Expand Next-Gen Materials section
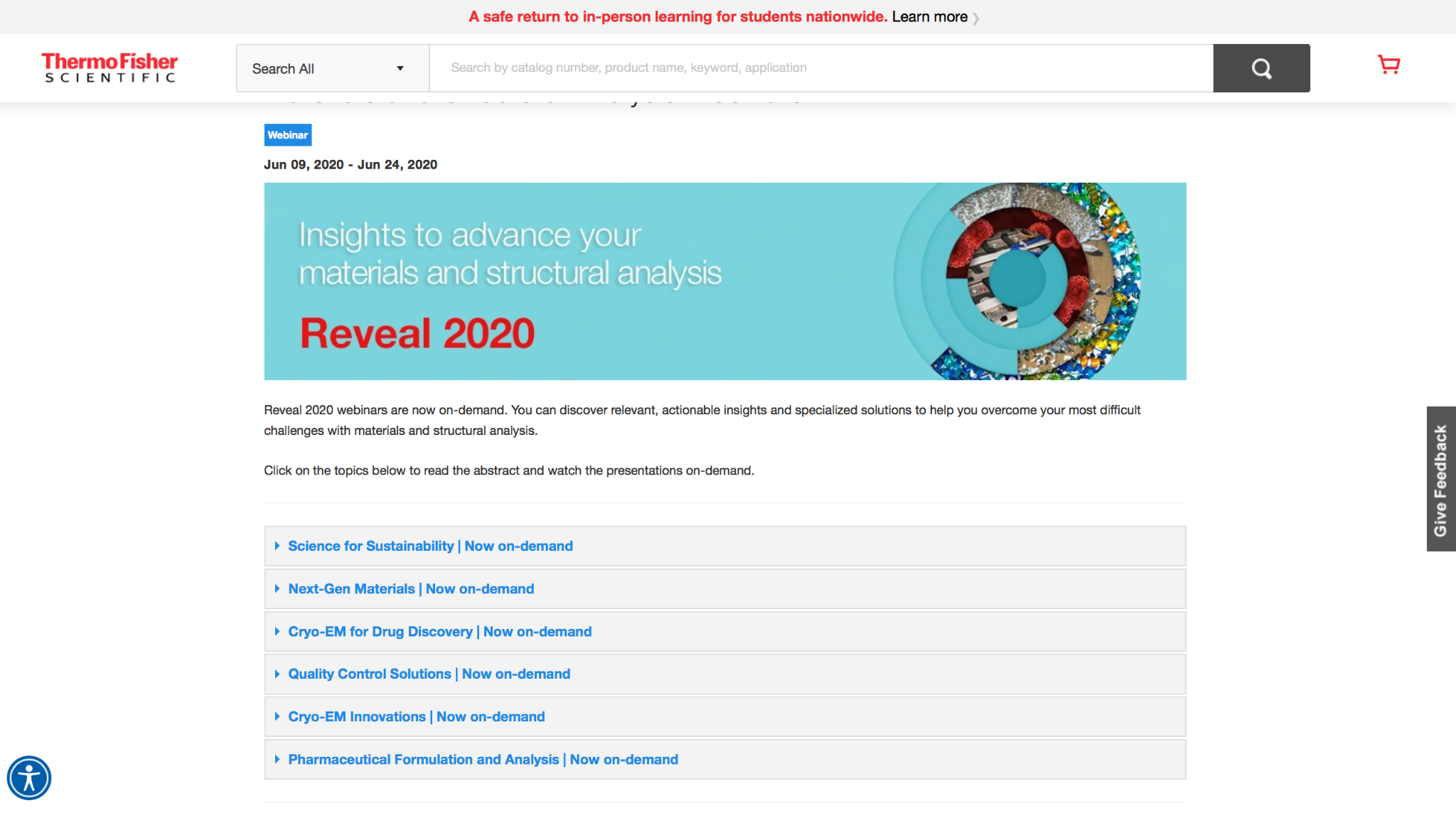 coord(725,588)
